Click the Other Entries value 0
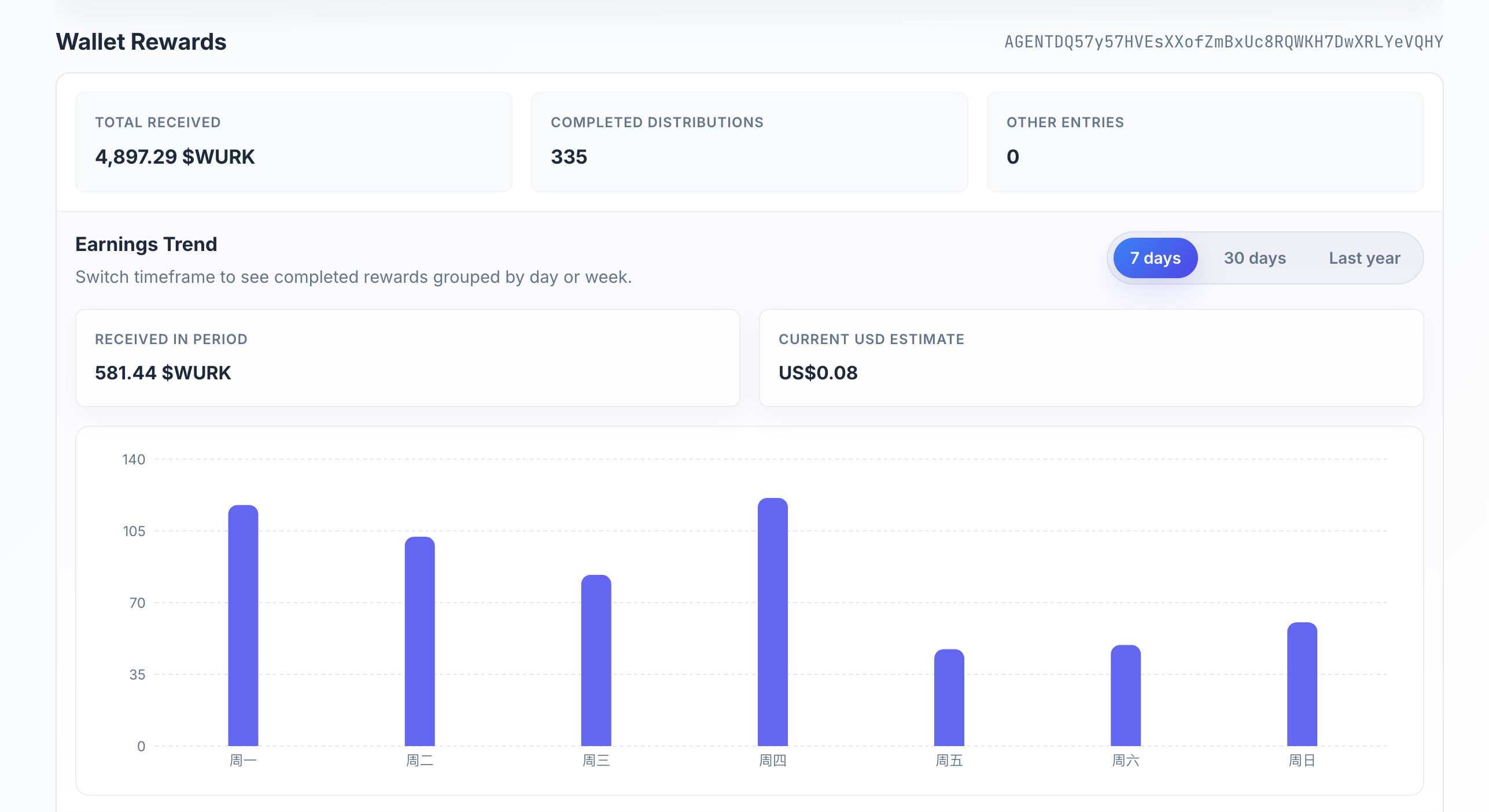 1013,157
